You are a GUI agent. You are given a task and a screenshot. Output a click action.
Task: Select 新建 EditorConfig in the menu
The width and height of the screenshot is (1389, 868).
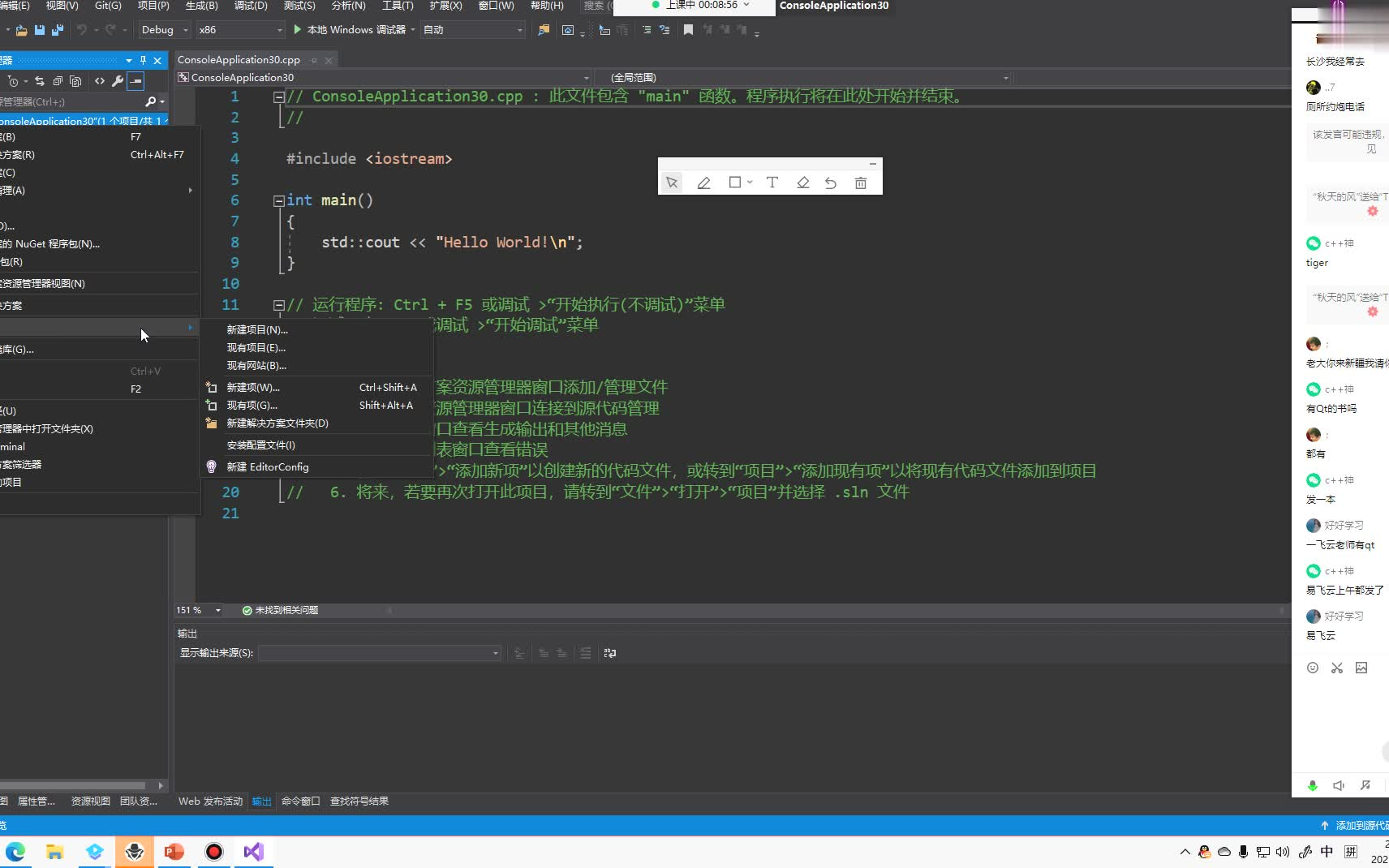(x=268, y=467)
